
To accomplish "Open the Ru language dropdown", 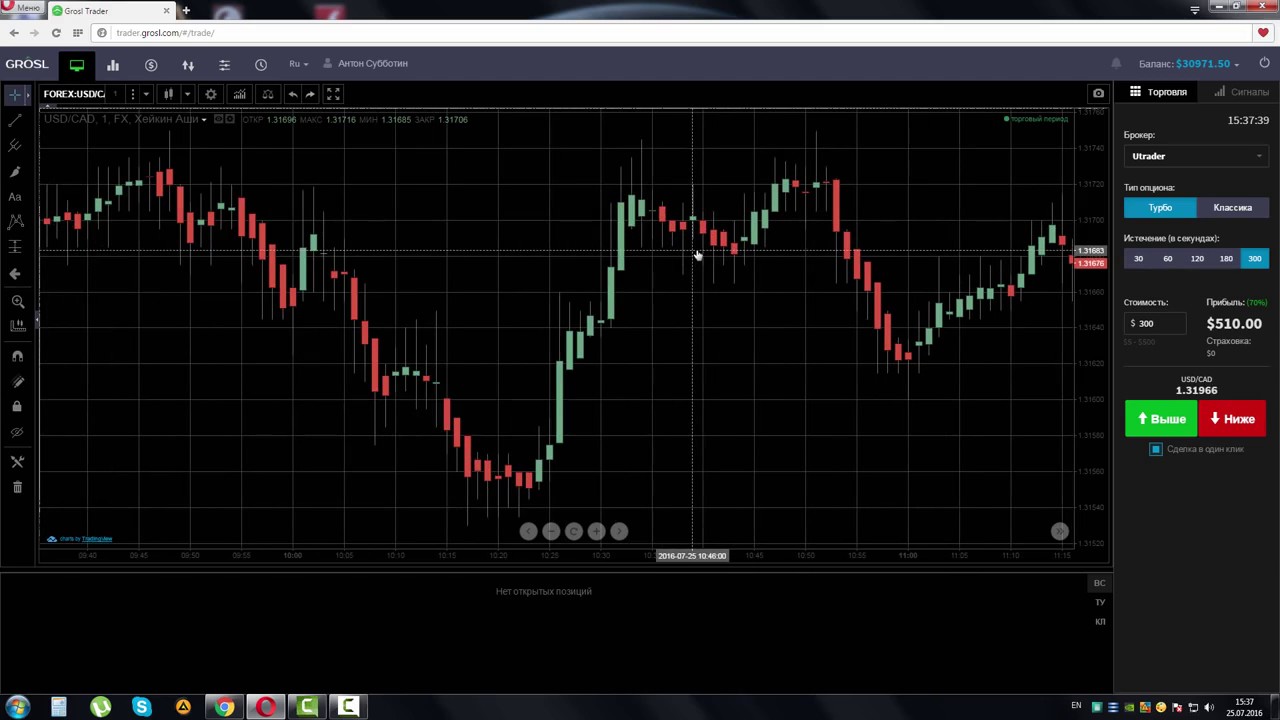I will coord(298,64).
